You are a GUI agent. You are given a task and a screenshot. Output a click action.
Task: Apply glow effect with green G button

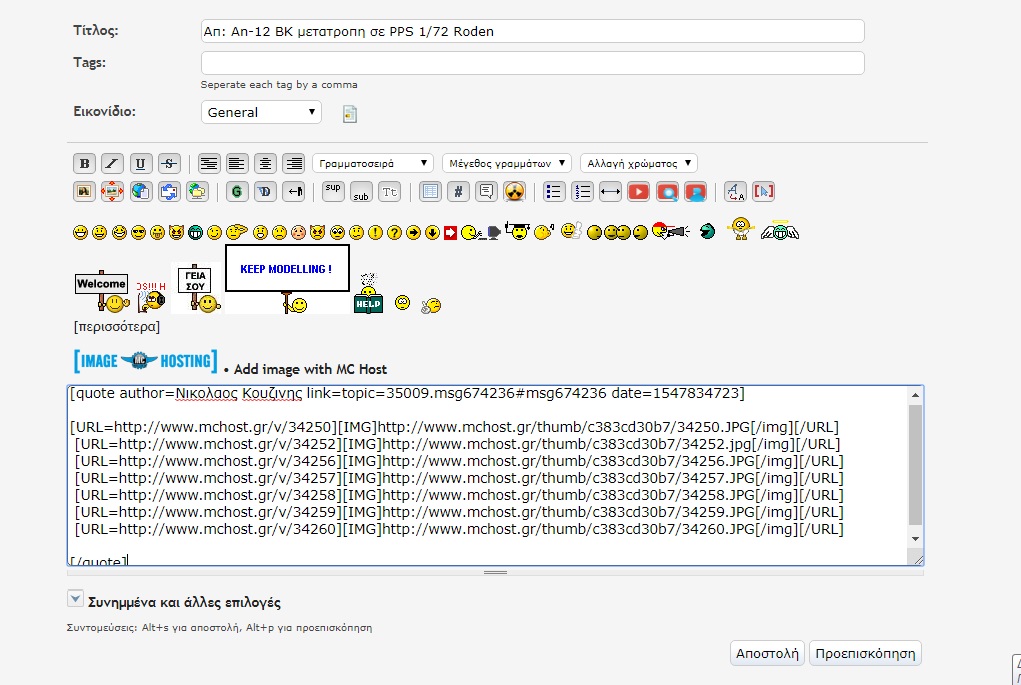point(237,191)
